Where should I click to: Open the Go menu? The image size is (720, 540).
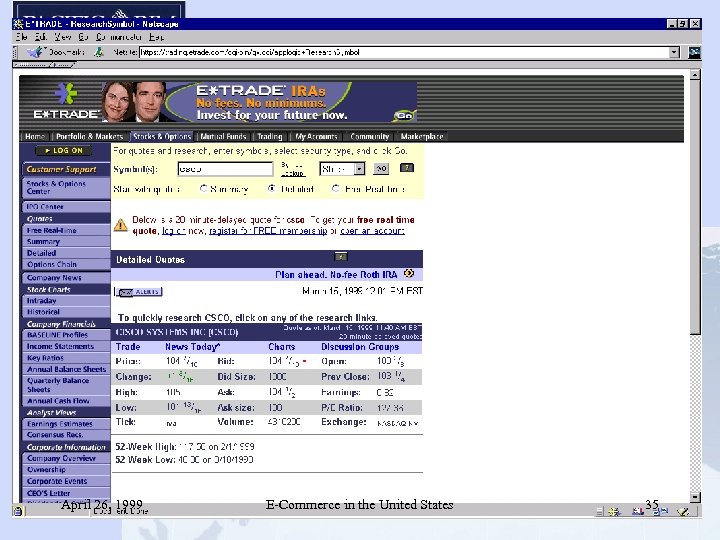coord(83,37)
